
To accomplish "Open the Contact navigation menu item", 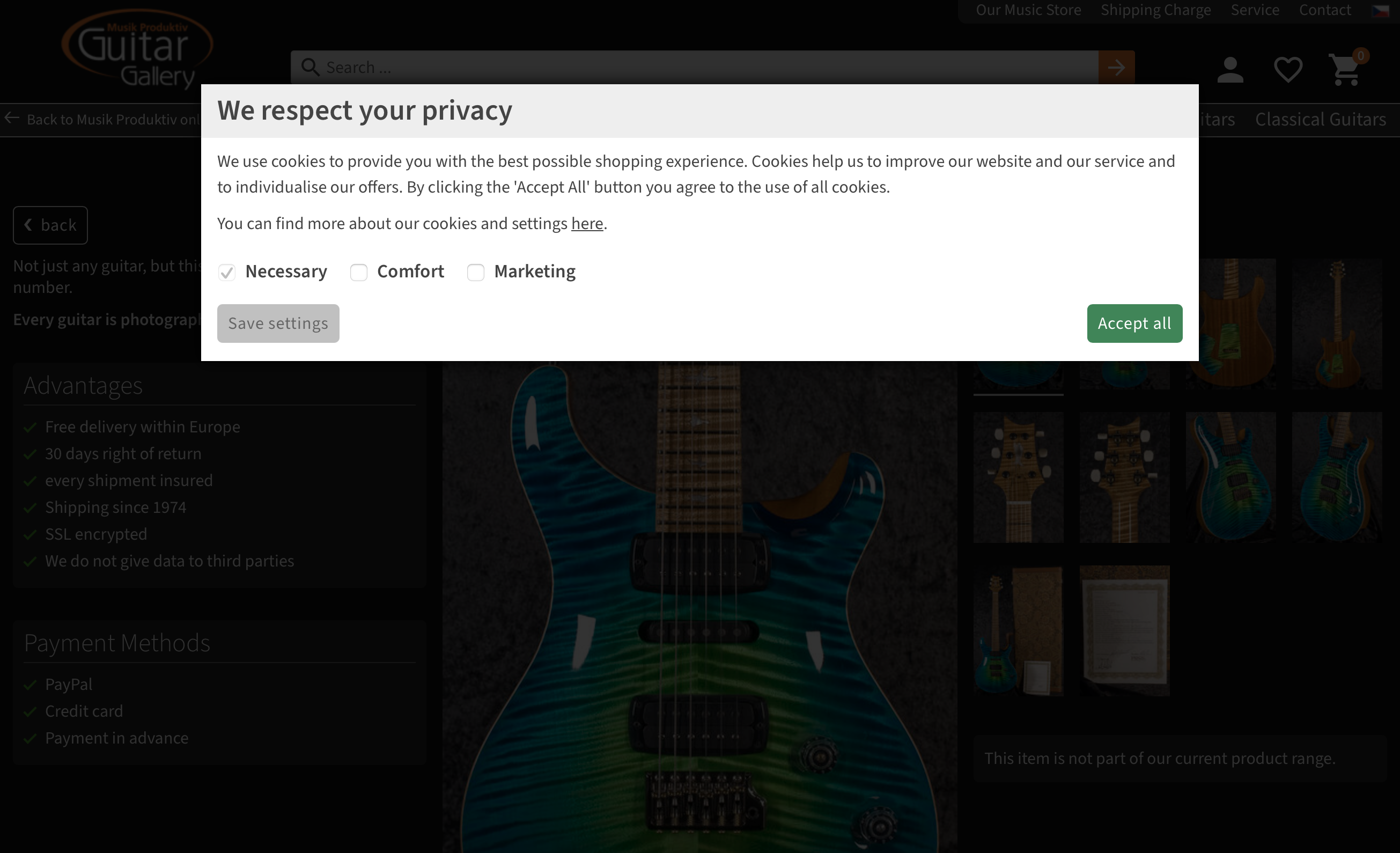I will click(x=1326, y=11).
